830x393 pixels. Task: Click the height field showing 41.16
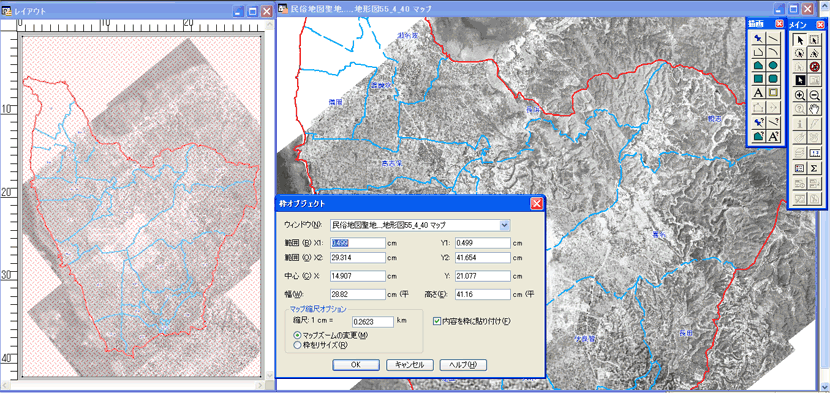pyautogui.click(x=482, y=294)
